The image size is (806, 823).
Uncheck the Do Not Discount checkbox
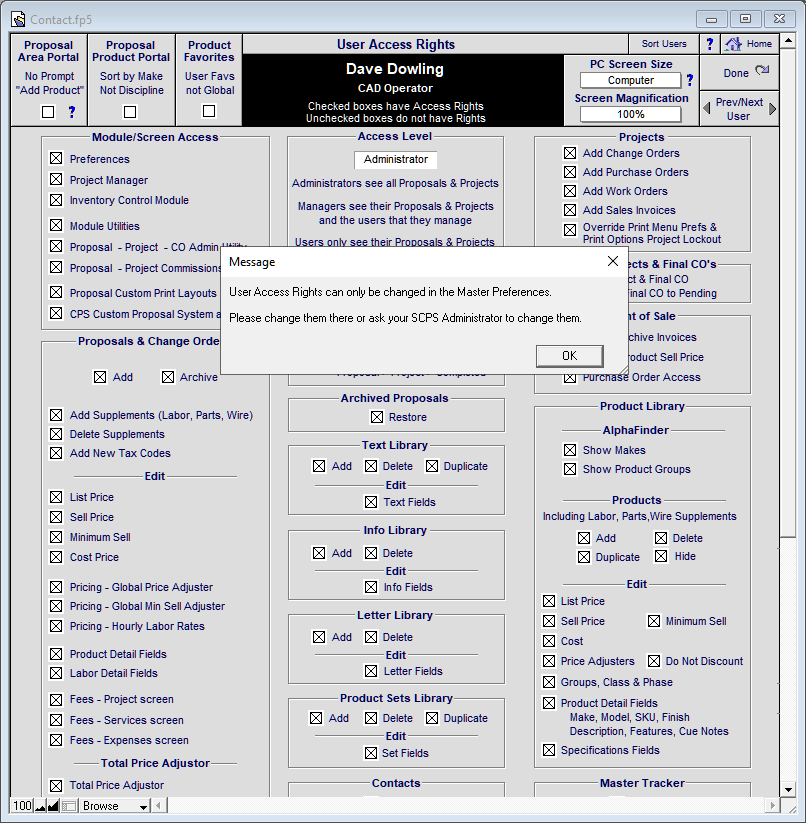654,661
